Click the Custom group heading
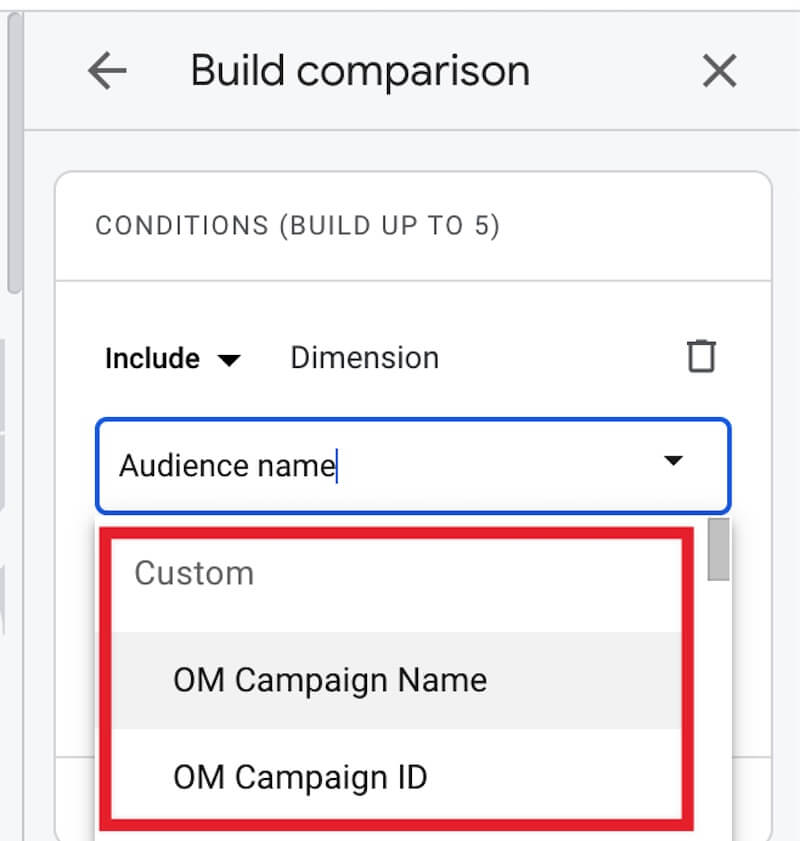 194,573
